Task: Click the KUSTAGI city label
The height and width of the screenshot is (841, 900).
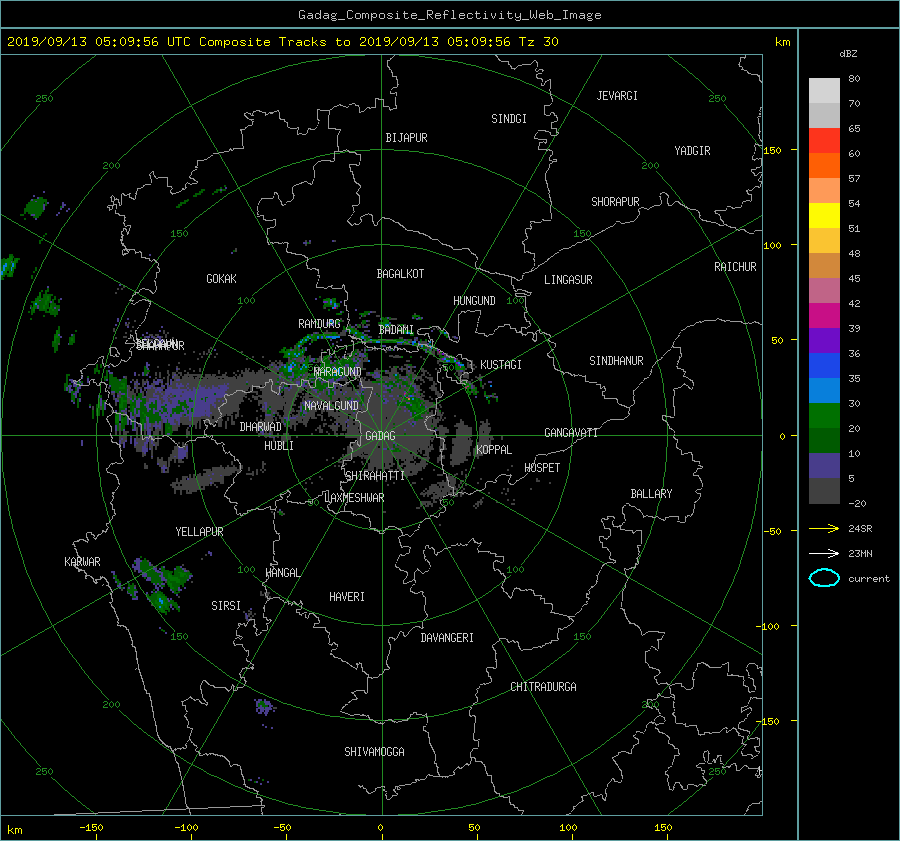Action: click(x=501, y=365)
